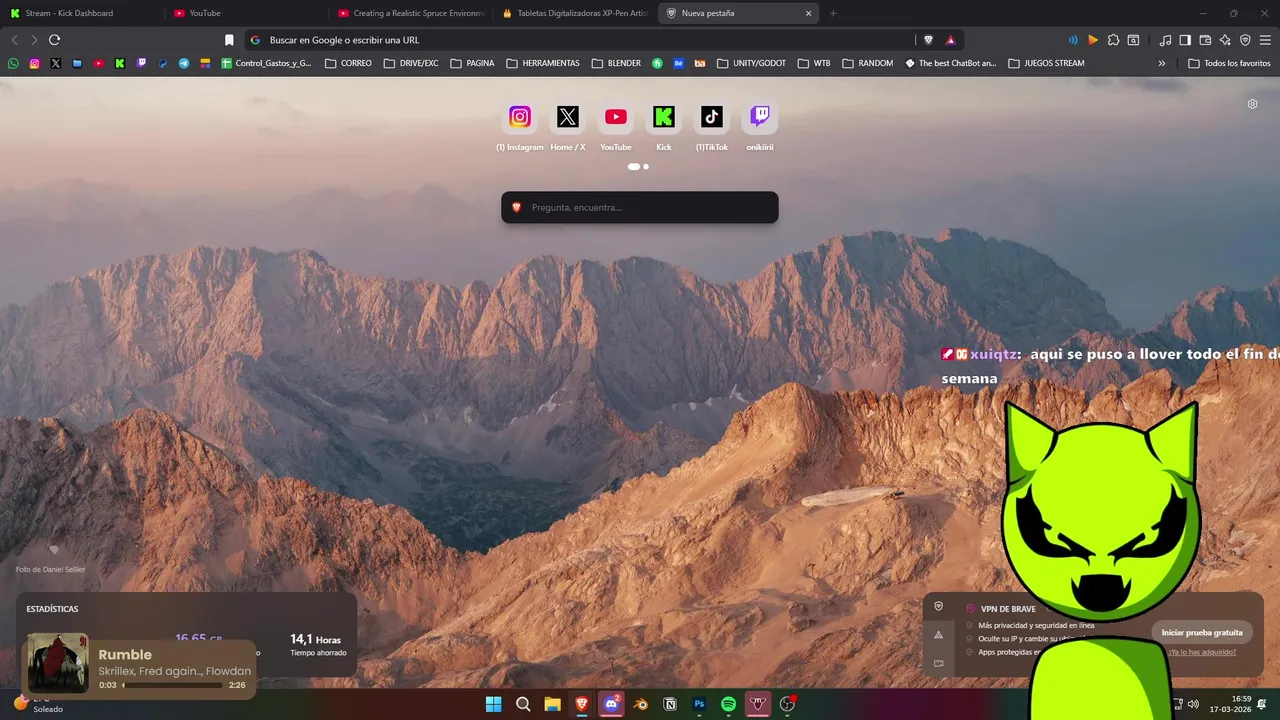Open Brave Rewards triangle icon
The width and height of the screenshot is (1280, 720).
coord(950,40)
